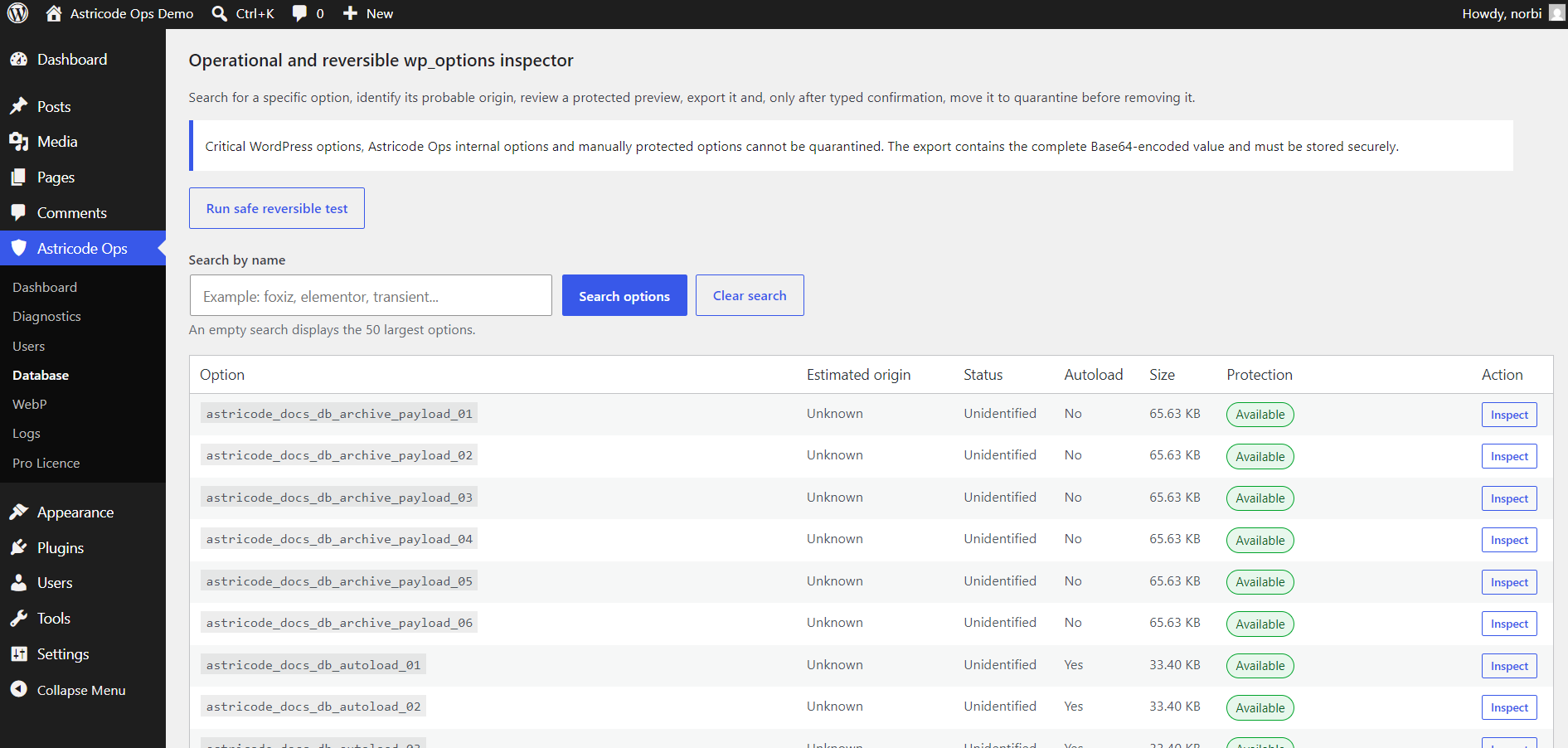The height and width of the screenshot is (748, 1568).
Task: Focus the Search by name input field
Action: (x=371, y=295)
